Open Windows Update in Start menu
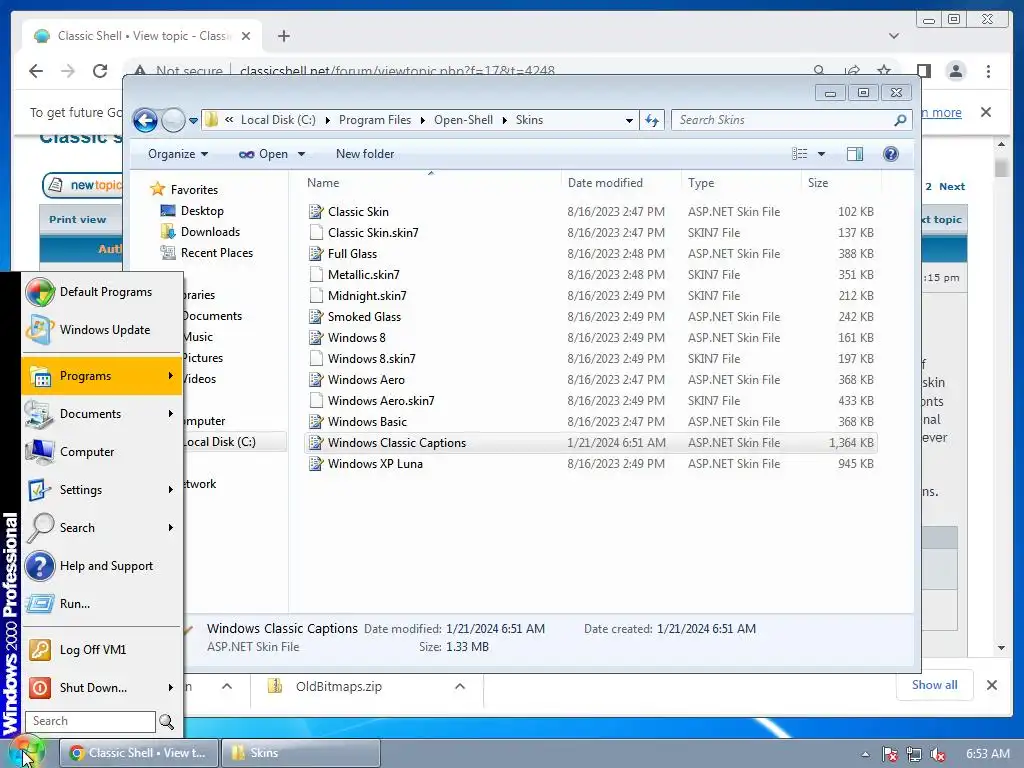 pos(102,330)
